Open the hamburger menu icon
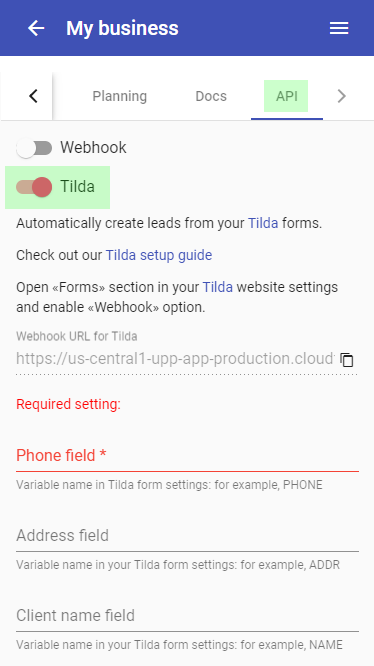This screenshot has height=666, width=374. coord(339,28)
